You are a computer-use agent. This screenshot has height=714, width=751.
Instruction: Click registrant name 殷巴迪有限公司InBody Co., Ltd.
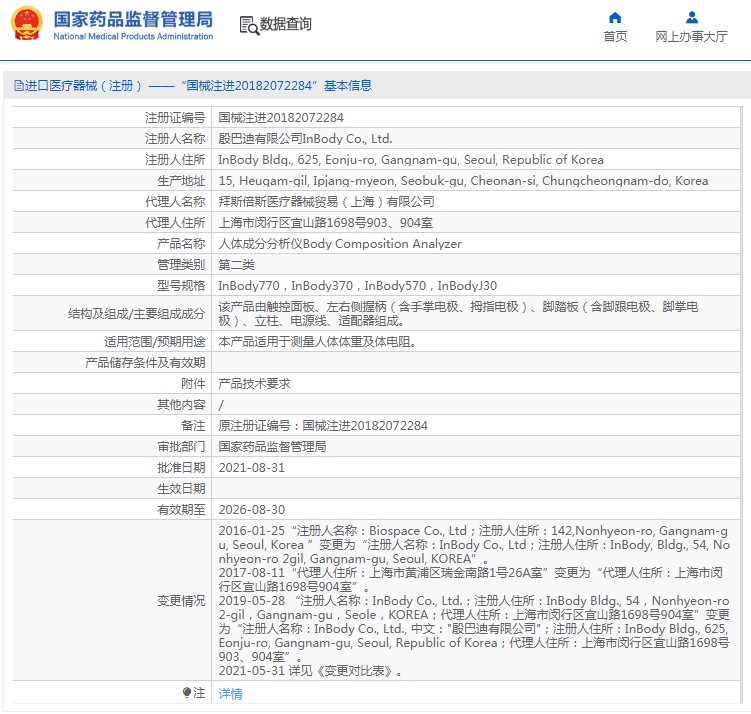(305, 139)
